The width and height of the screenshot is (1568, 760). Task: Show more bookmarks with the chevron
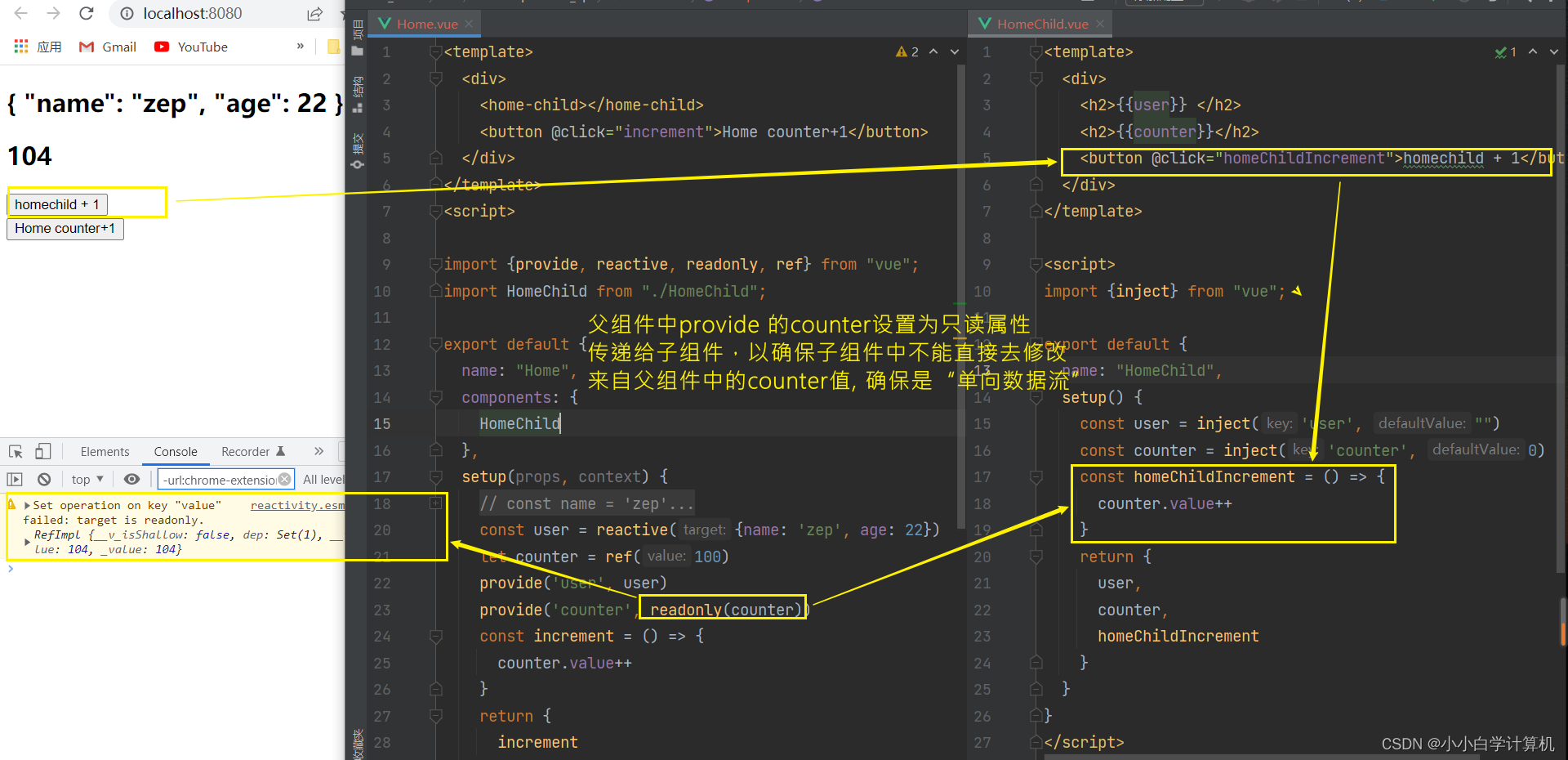point(301,46)
